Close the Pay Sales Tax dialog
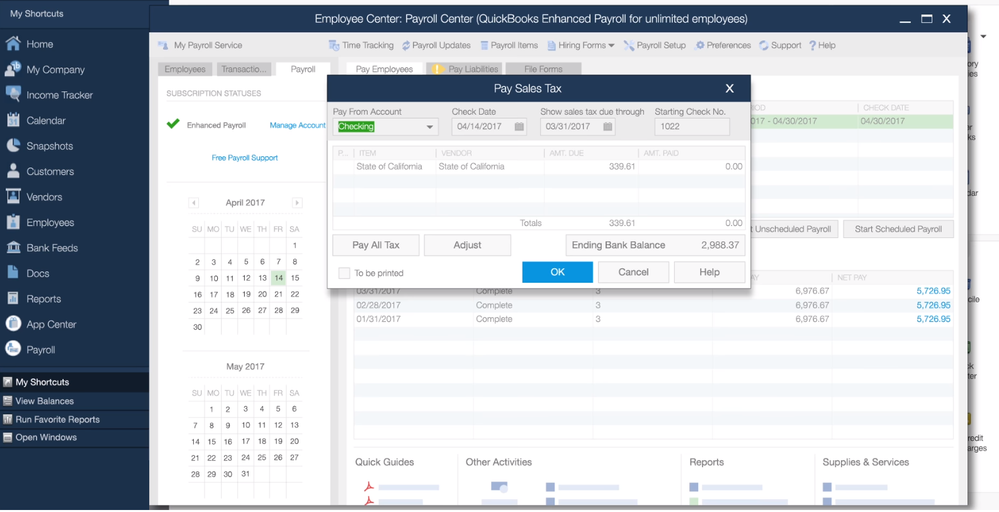This screenshot has height=512, width=999. click(729, 89)
